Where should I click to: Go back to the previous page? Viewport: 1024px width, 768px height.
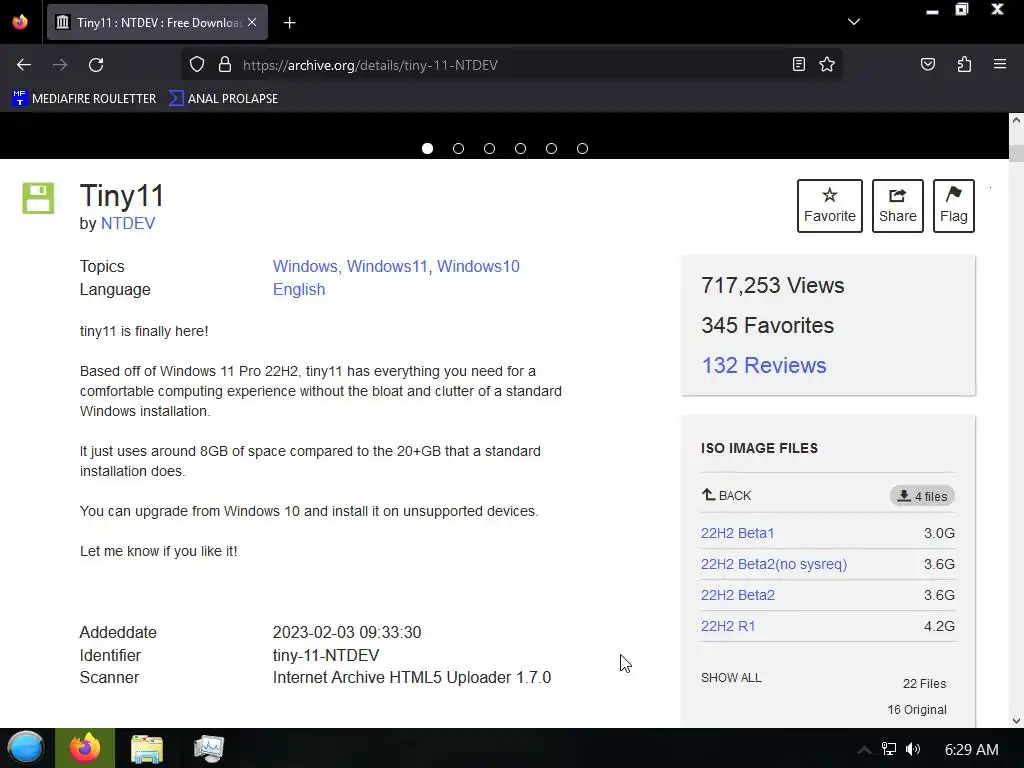tap(24, 65)
